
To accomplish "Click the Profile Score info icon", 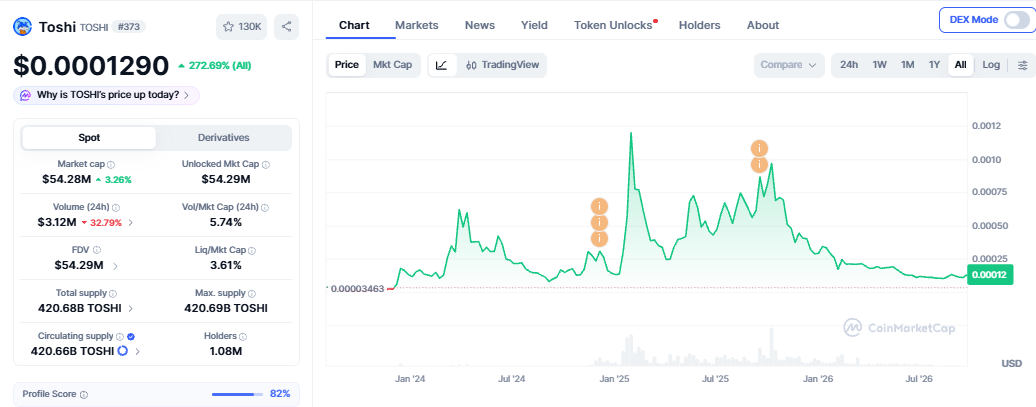I will click(83, 394).
